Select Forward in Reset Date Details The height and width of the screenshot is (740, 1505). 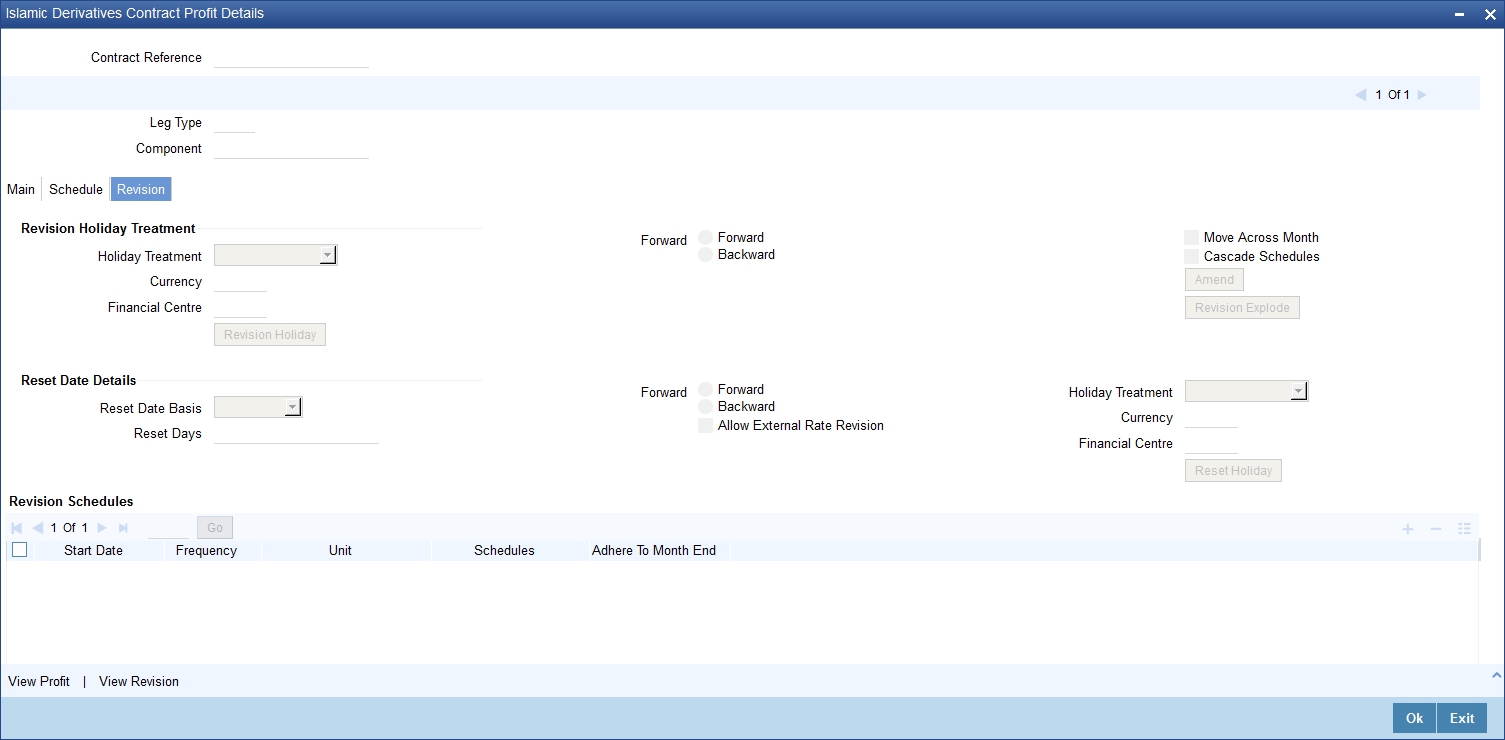pos(706,390)
